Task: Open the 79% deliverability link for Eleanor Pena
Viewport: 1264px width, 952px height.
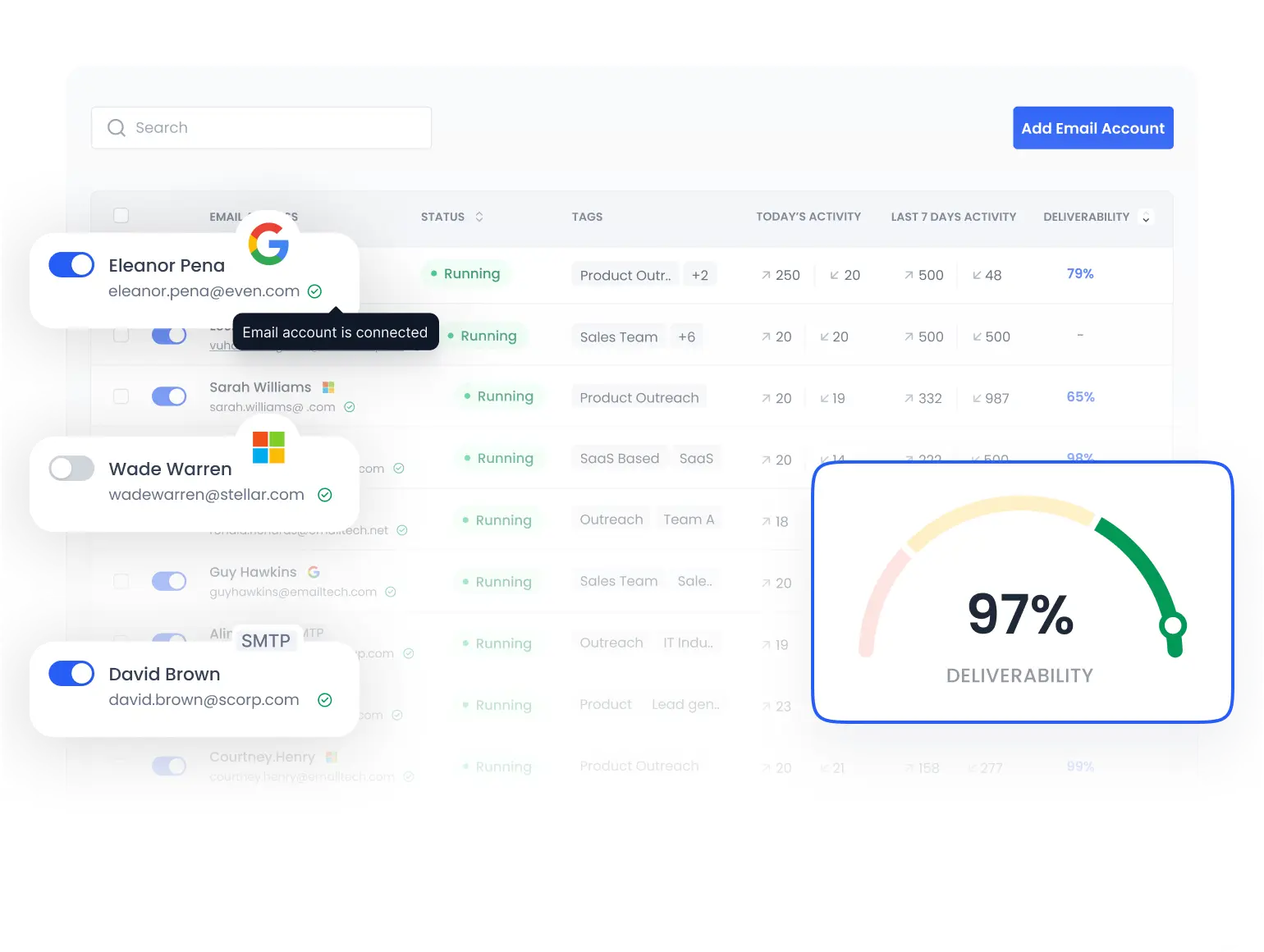Action: tap(1079, 273)
